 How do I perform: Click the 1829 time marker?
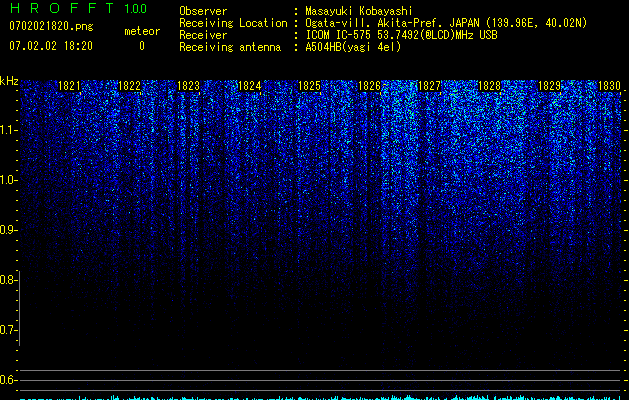[549, 86]
